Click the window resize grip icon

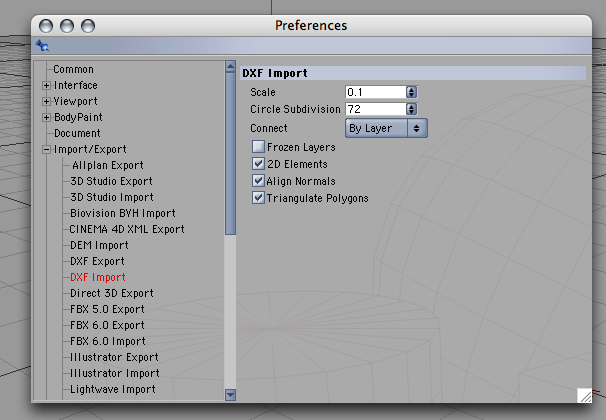[x=585, y=396]
